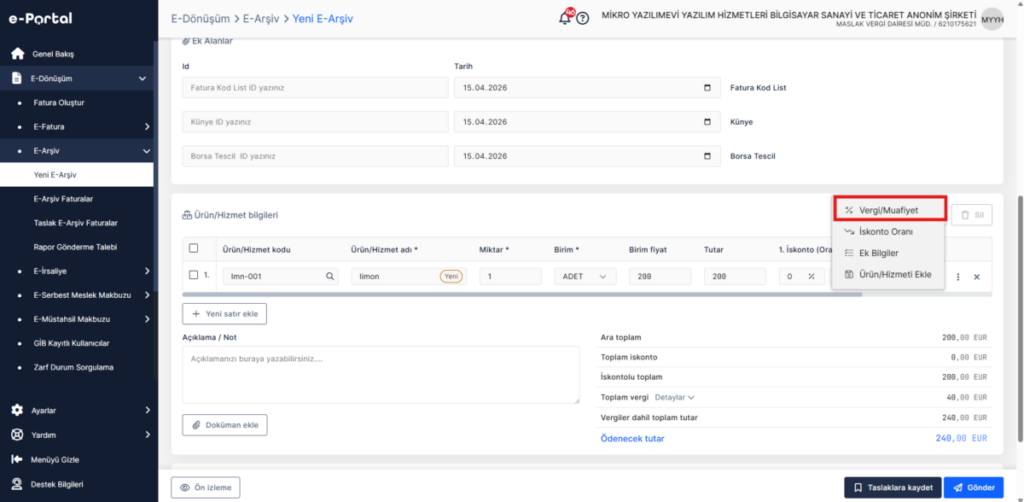Select Yeni E-Arşiv in sidebar

(76, 175)
